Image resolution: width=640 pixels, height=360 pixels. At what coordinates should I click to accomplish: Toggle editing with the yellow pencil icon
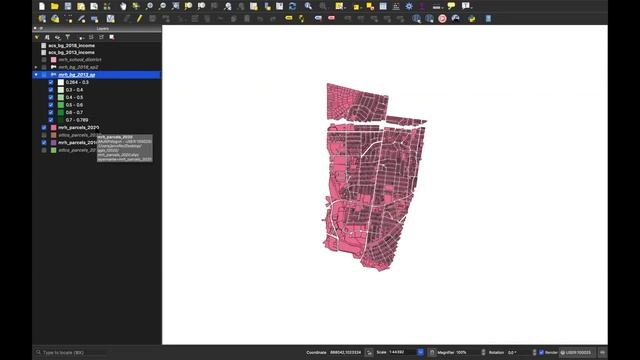coord(139,19)
